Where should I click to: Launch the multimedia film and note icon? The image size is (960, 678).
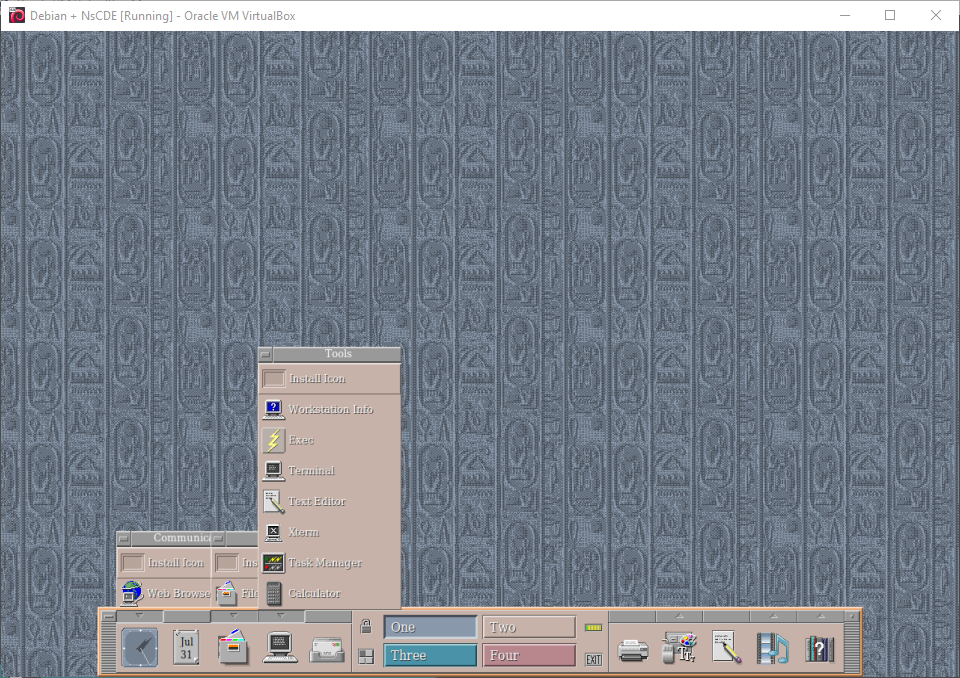tap(772, 649)
